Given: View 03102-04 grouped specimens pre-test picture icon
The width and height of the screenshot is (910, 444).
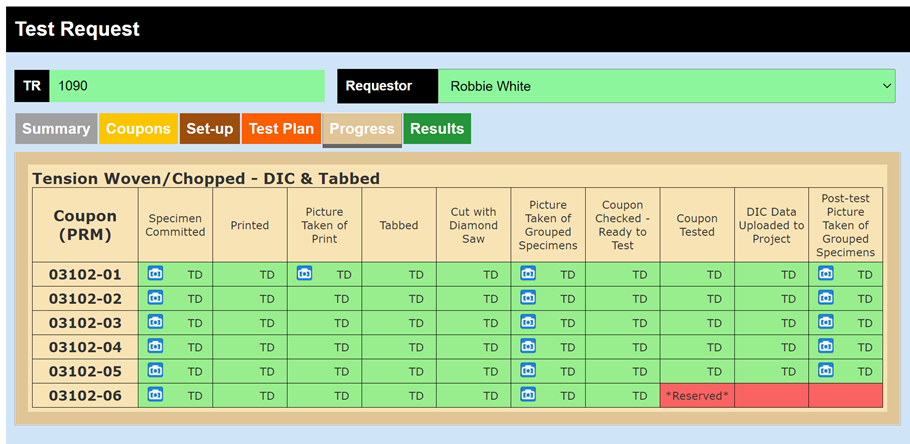Looking at the screenshot, I should tap(528, 346).
